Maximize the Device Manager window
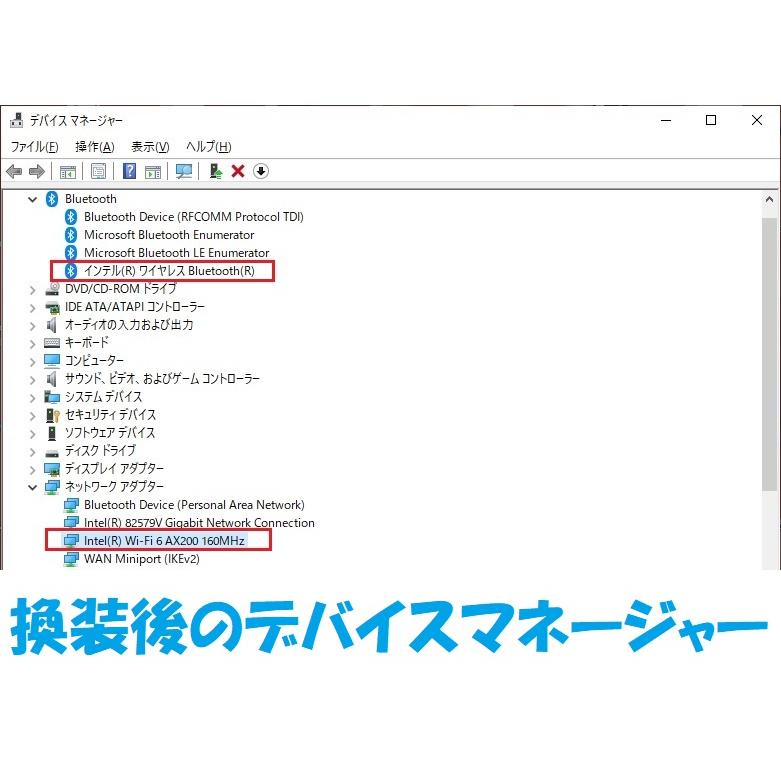This screenshot has width=781, height=781. tap(711, 121)
